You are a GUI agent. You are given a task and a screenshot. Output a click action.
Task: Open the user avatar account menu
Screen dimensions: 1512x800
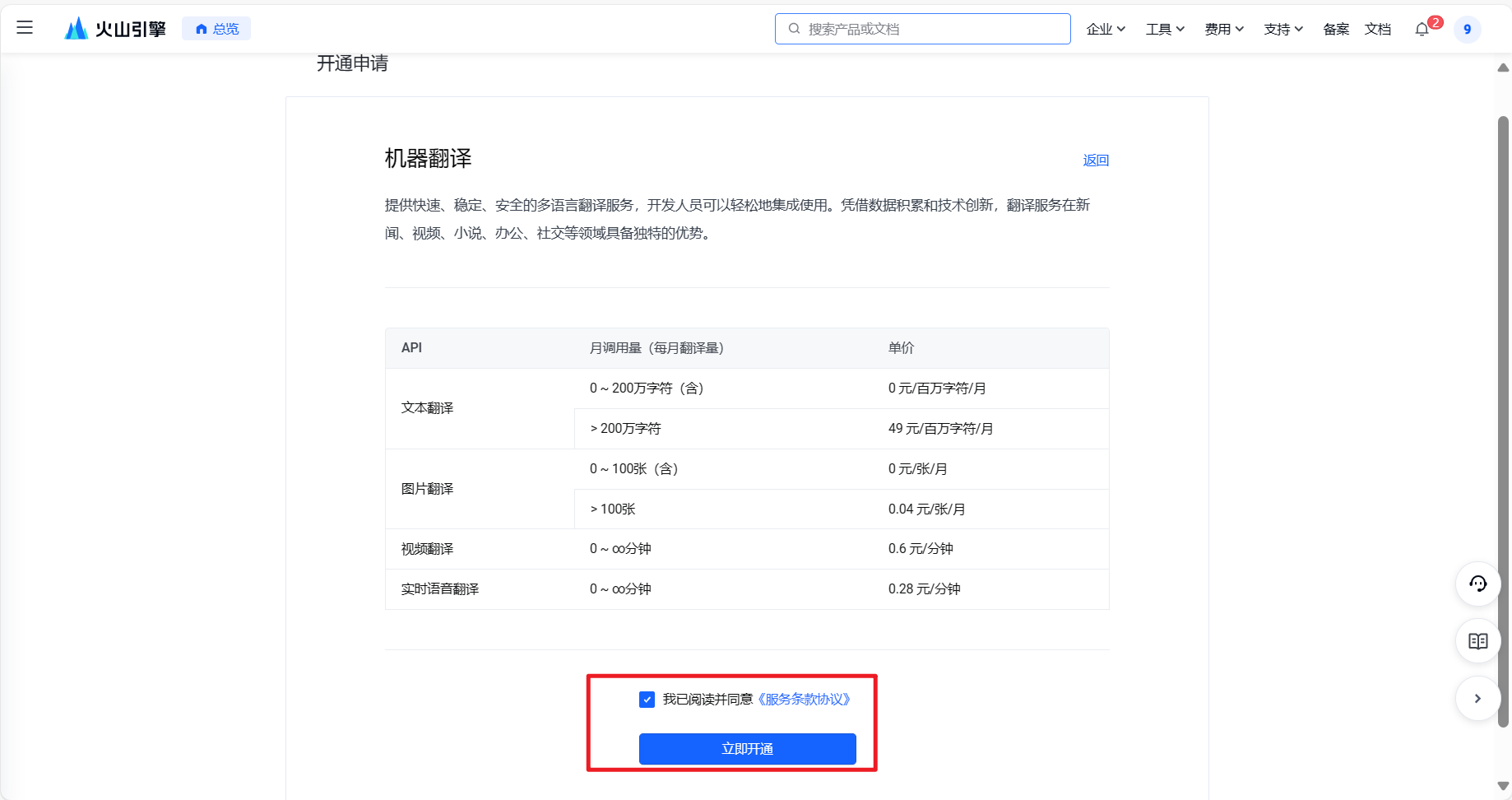coord(1467,30)
